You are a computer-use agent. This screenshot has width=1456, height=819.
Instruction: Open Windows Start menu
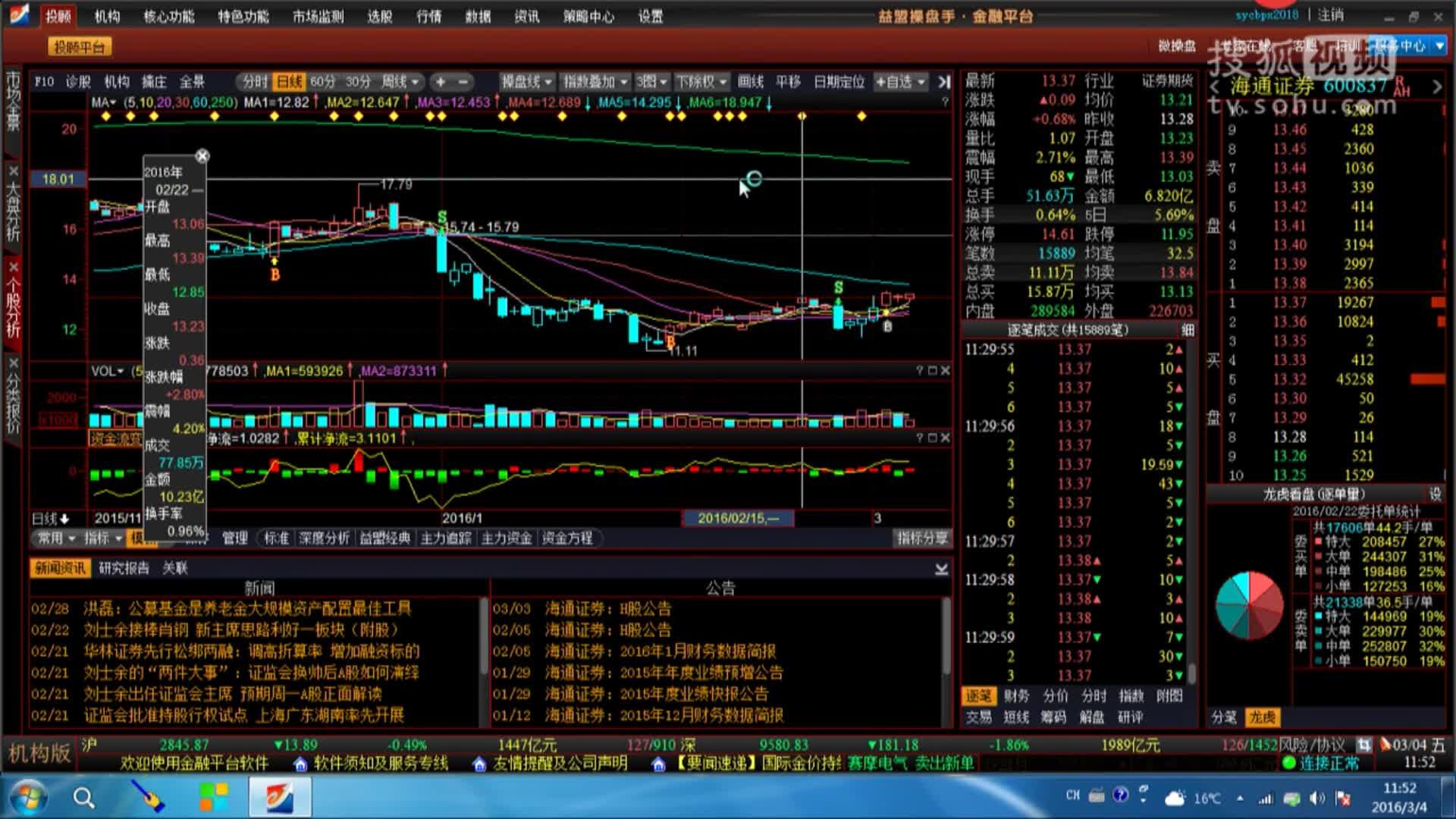pos(28,797)
